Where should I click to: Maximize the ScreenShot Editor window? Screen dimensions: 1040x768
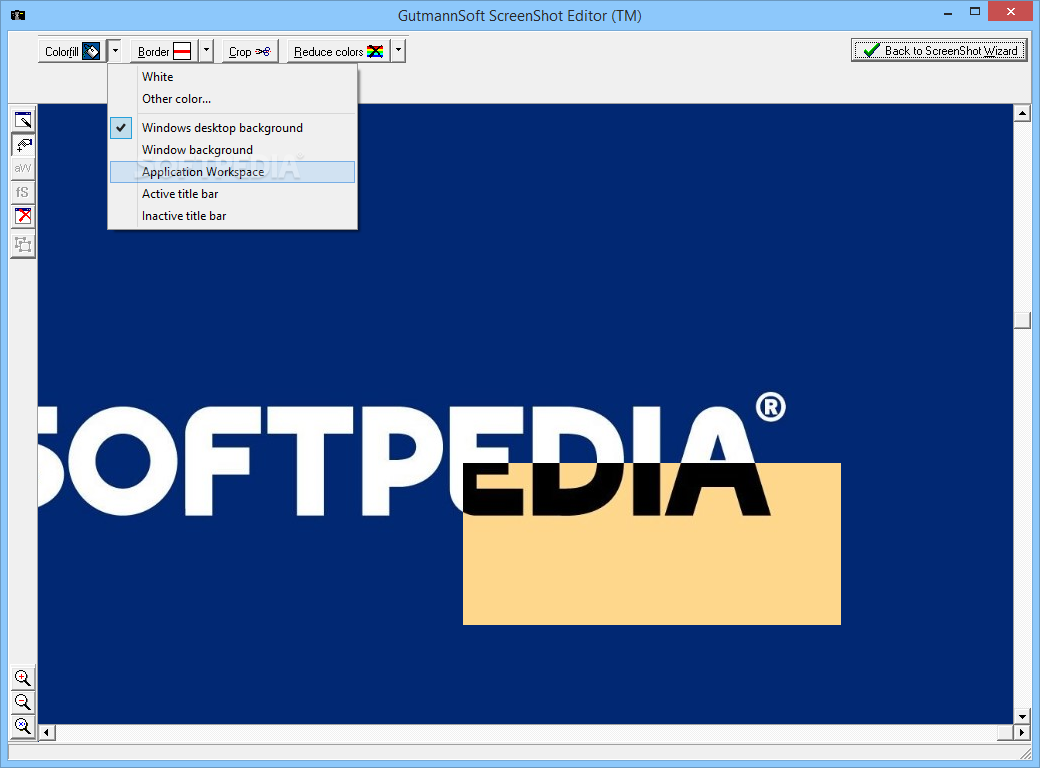coord(975,11)
